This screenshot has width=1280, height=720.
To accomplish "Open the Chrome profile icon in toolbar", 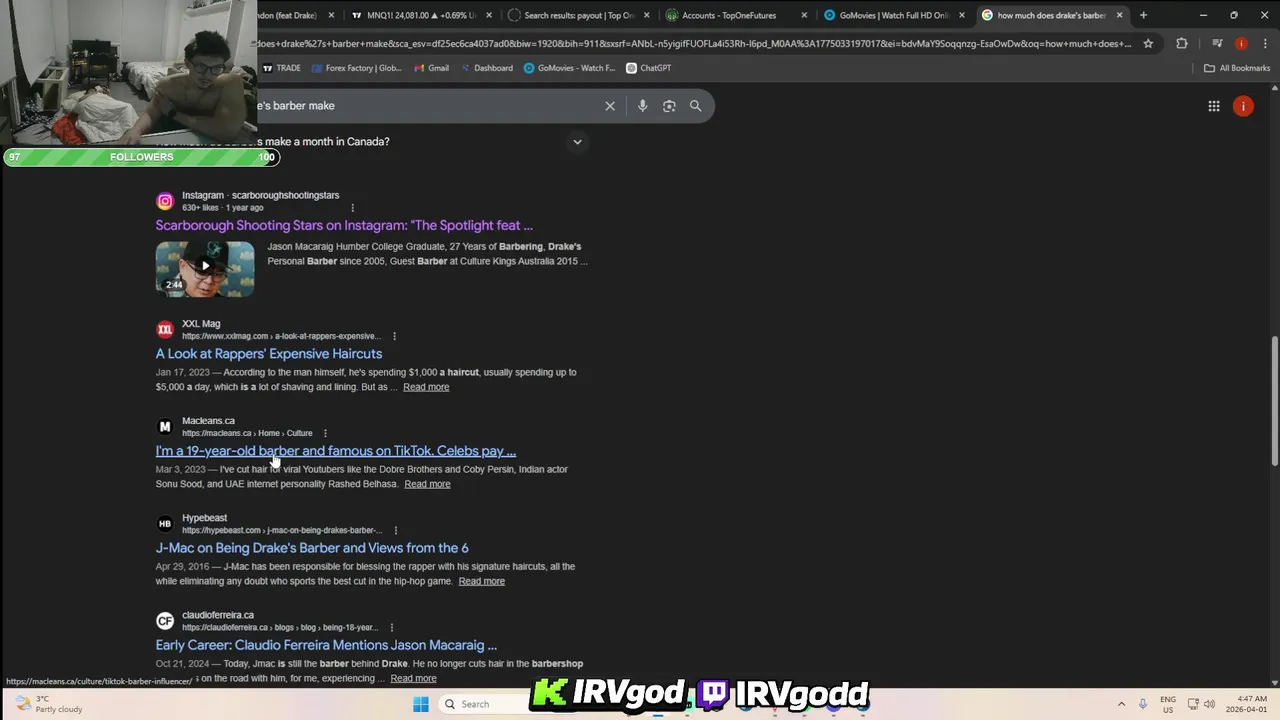I will [1241, 43].
